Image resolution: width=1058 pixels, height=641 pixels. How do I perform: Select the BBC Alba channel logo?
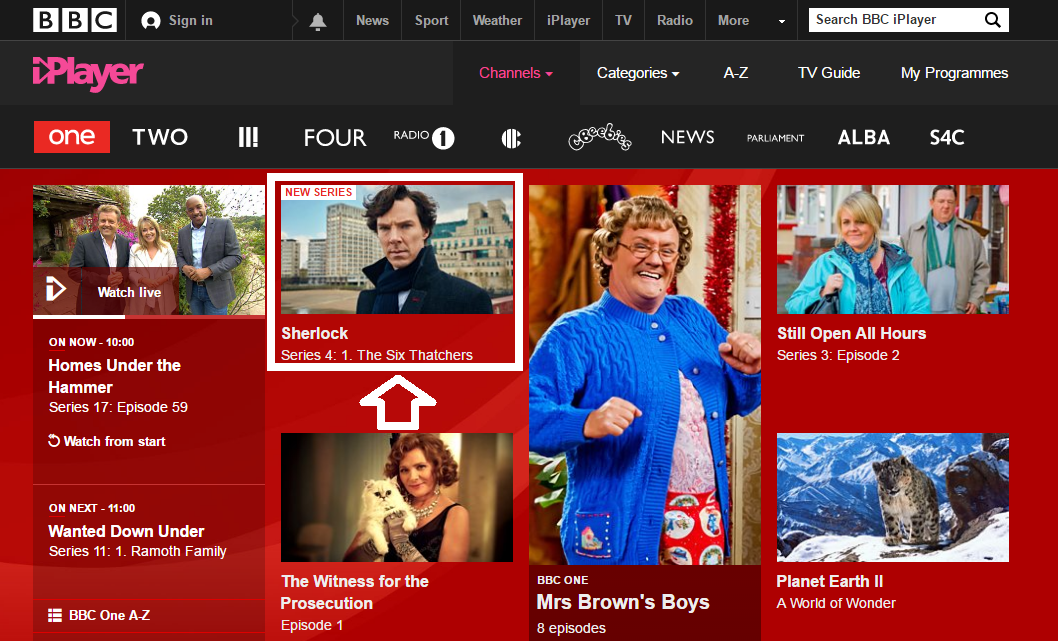point(864,138)
